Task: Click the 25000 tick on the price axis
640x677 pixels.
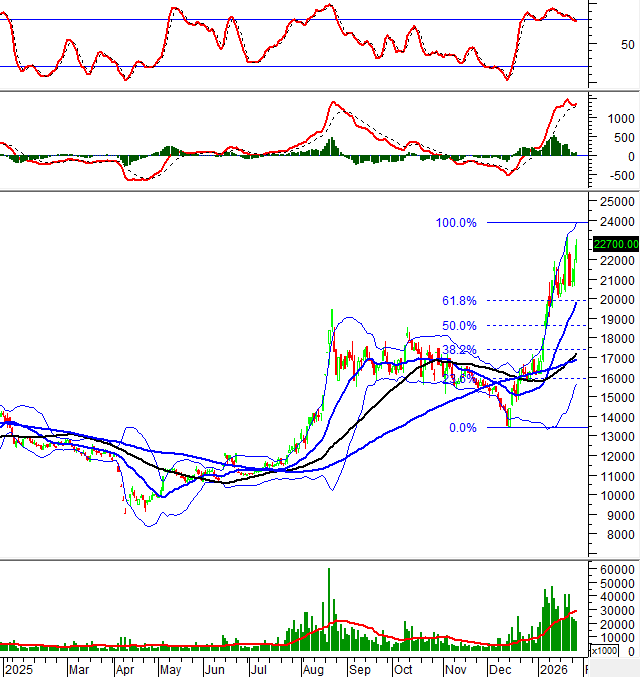Action: [x=612, y=203]
